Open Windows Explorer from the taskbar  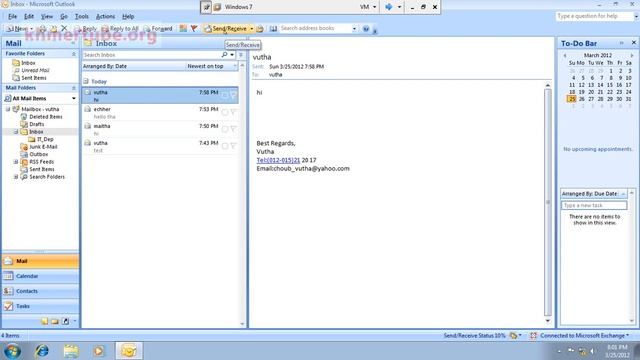71,351
